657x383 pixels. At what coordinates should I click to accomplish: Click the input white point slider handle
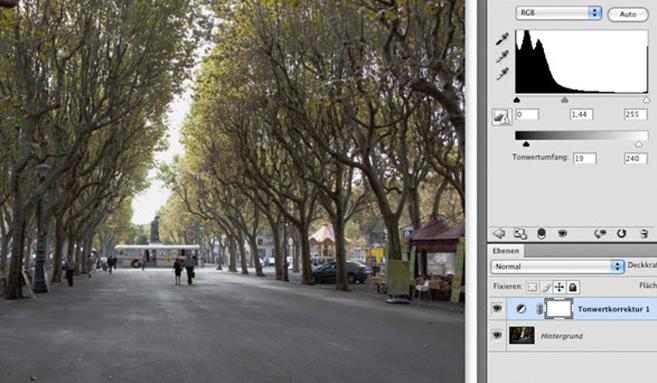tap(646, 100)
